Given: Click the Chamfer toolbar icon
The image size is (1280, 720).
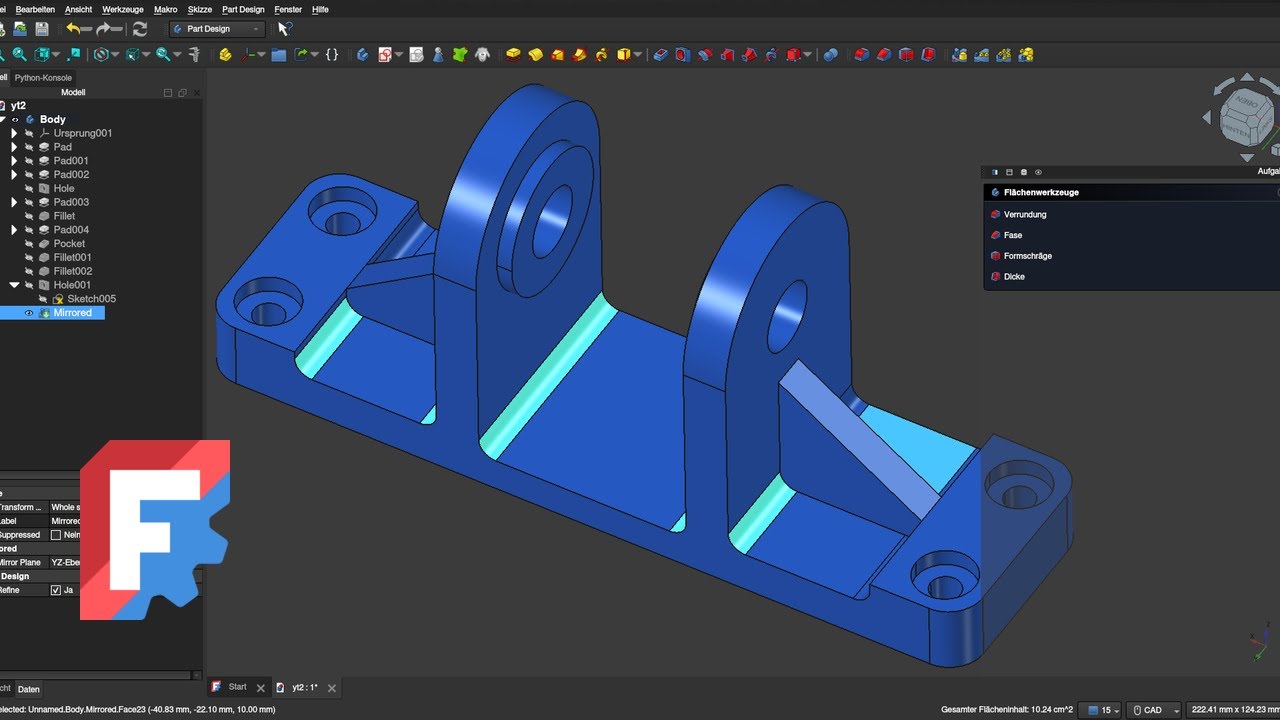Looking at the screenshot, I should 884,55.
